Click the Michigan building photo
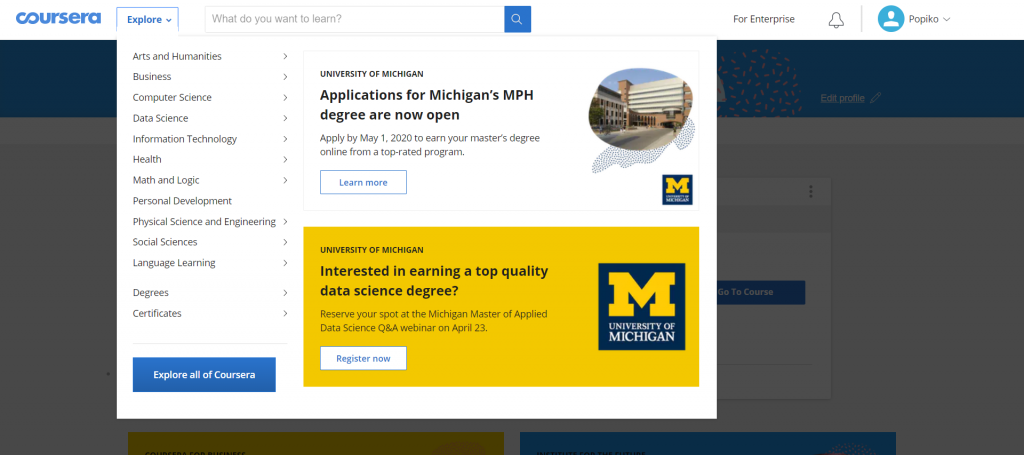The width and height of the screenshot is (1024, 455). pos(640,109)
